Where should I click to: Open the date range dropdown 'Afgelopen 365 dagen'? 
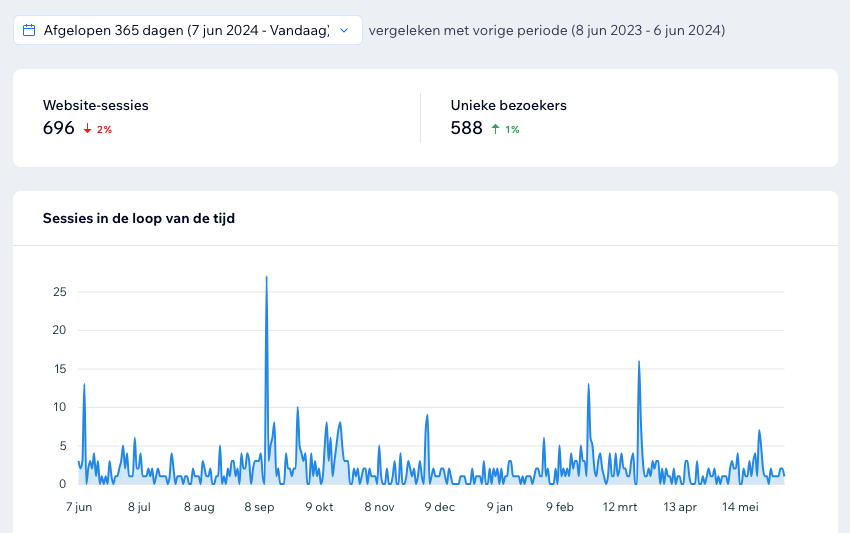[188, 30]
